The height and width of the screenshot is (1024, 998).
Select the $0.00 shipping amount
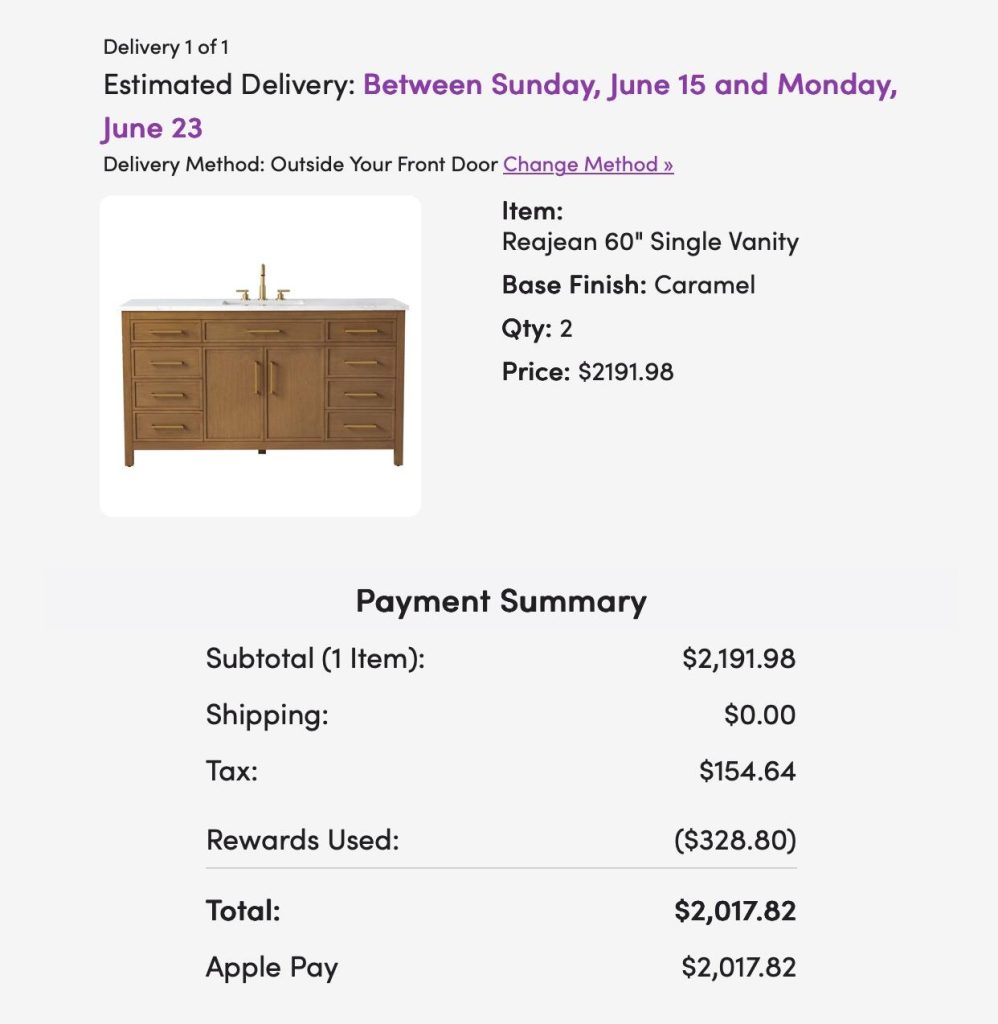click(760, 715)
